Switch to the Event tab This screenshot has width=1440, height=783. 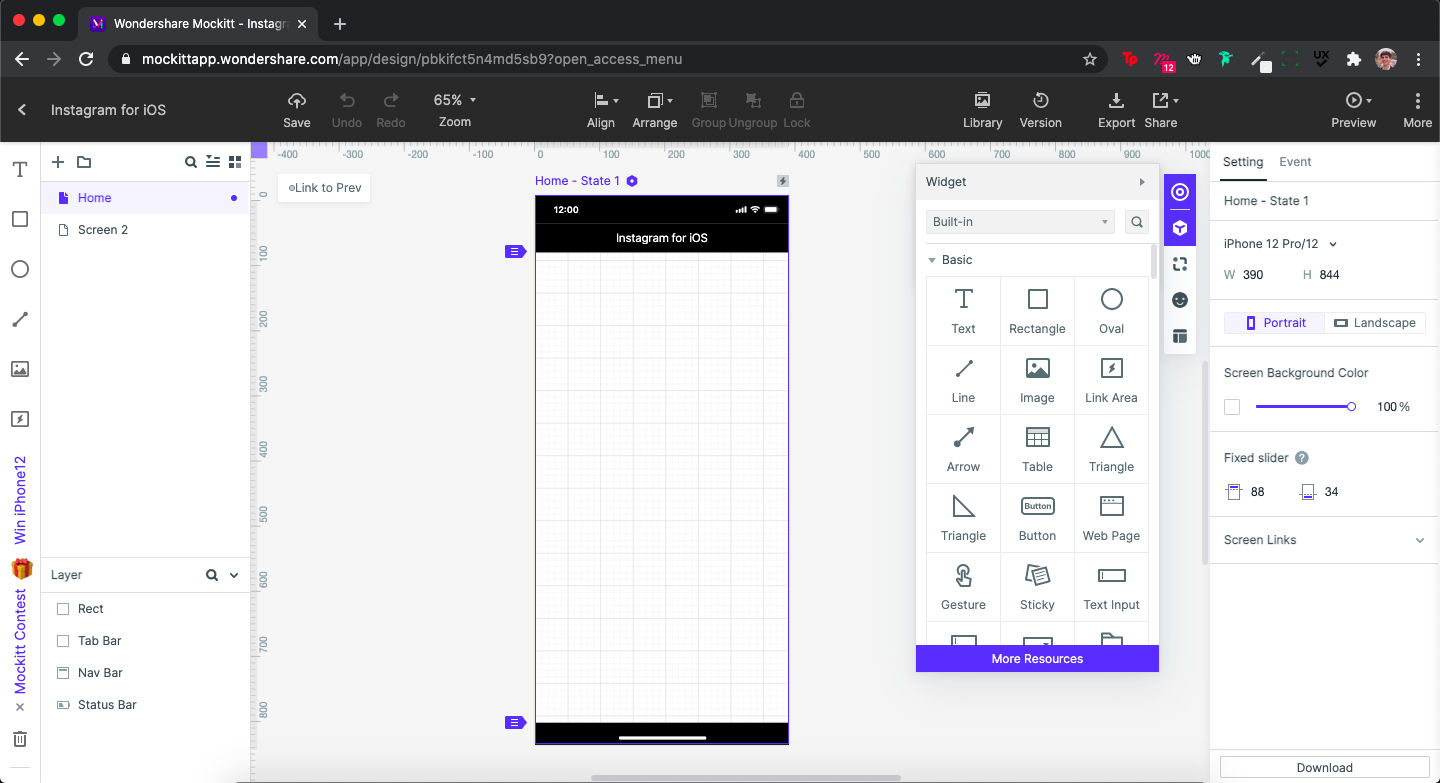(x=1295, y=162)
